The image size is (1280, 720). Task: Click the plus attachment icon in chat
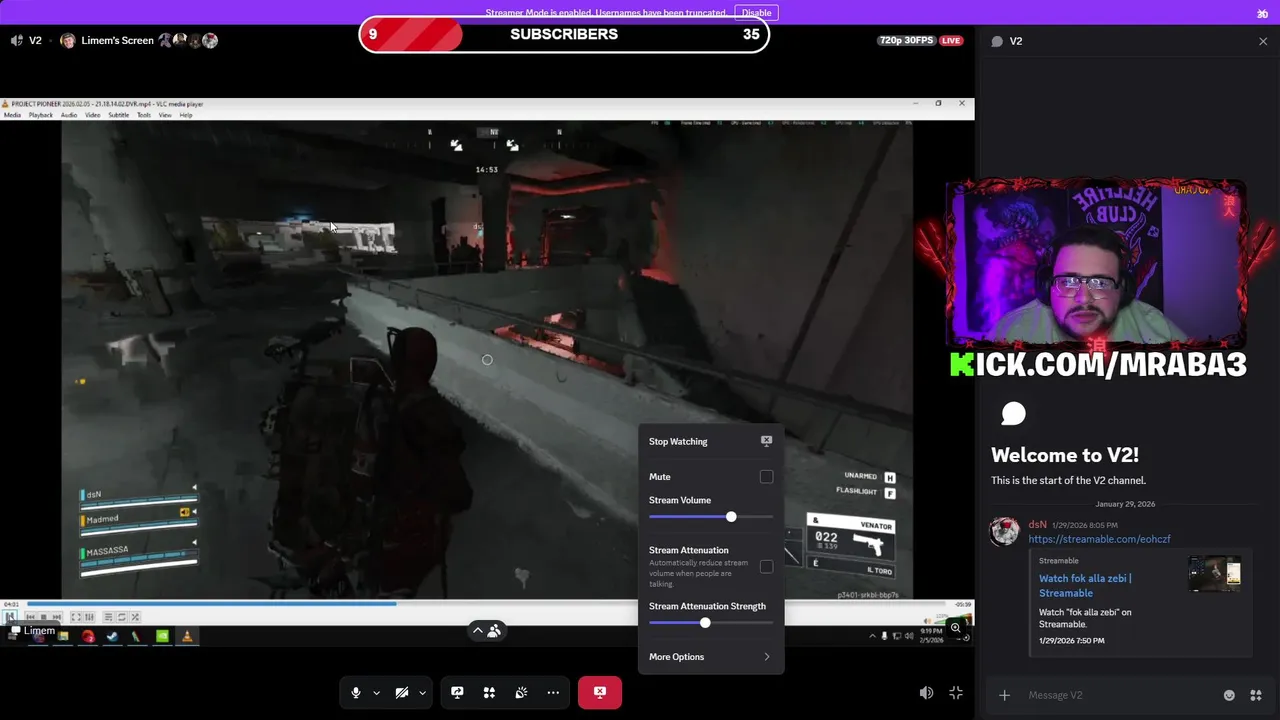pyautogui.click(x=1004, y=695)
